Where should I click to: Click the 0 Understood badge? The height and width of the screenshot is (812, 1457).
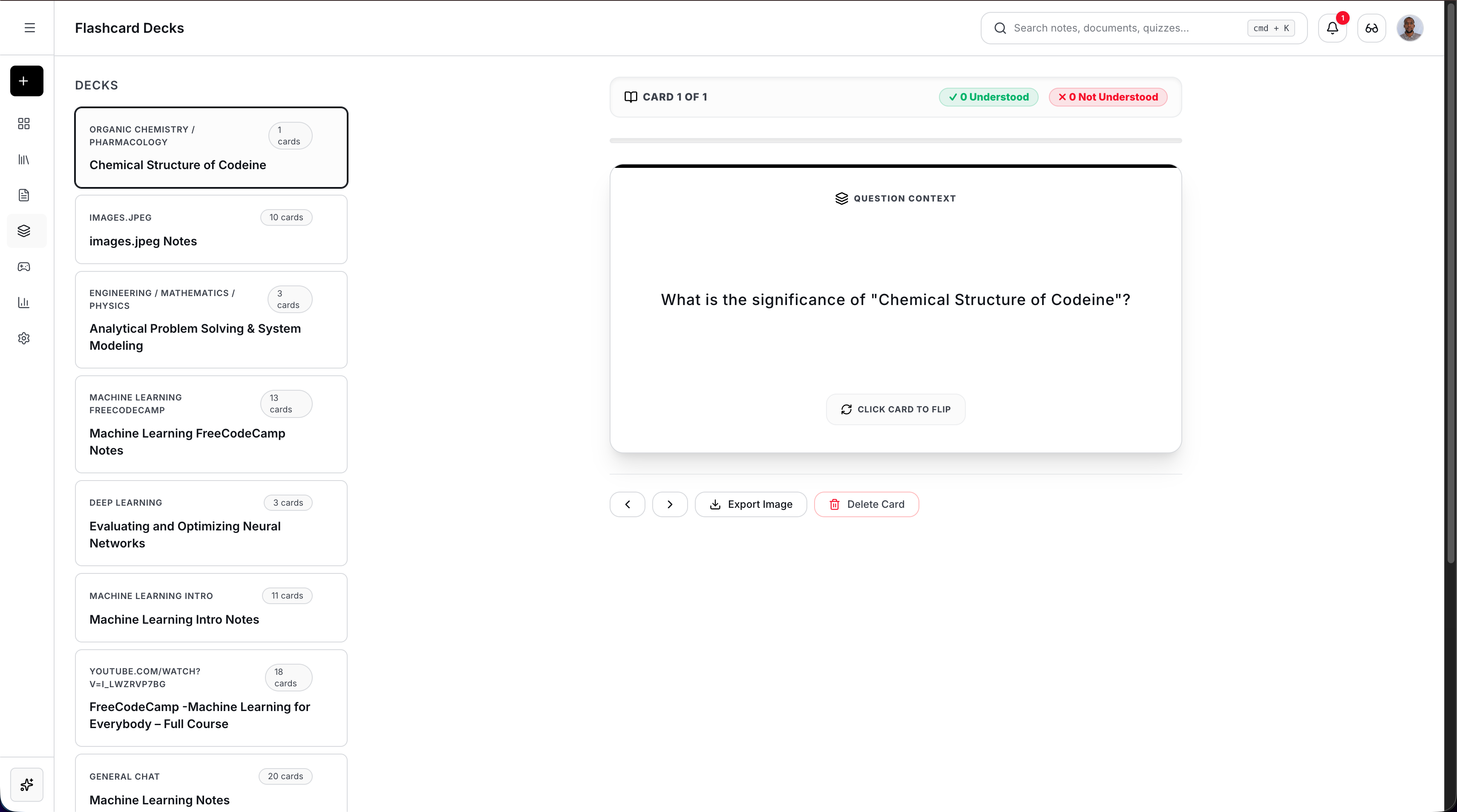tap(989, 97)
